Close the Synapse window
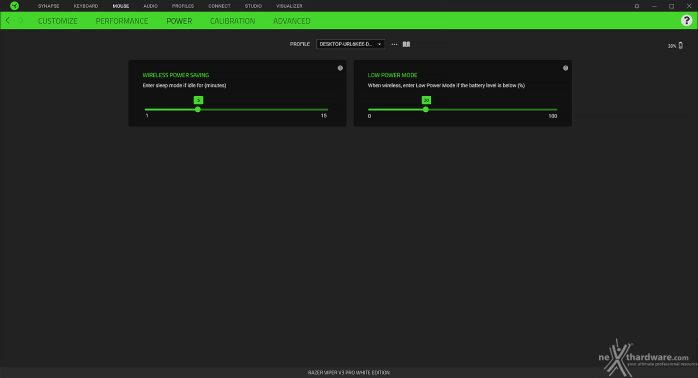This screenshot has width=698, height=378. (x=689, y=6)
